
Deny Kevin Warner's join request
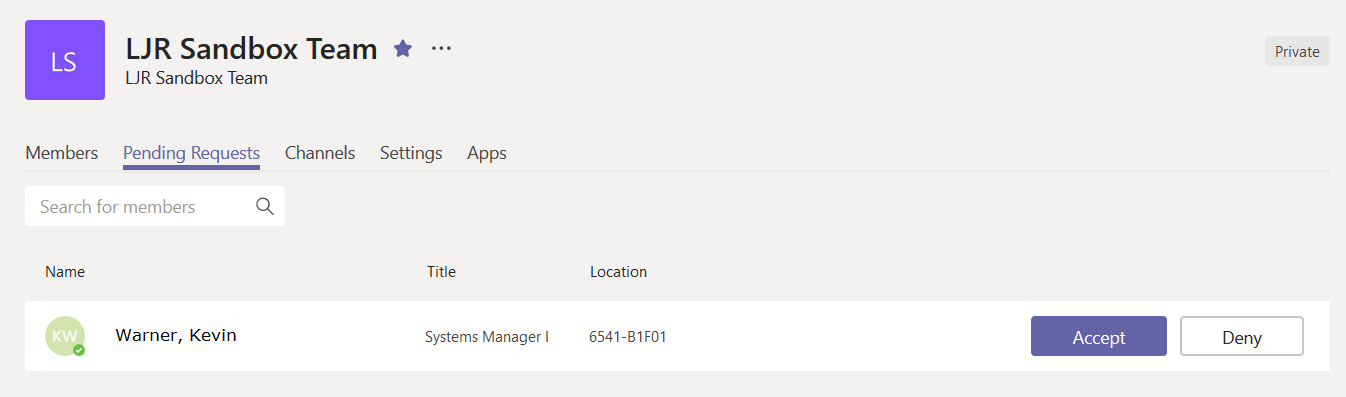point(1242,336)
